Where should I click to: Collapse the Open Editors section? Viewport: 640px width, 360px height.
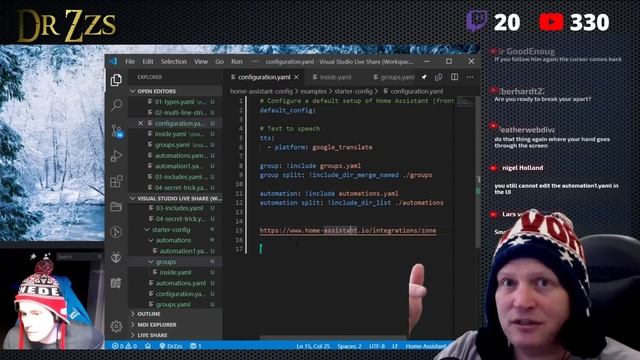coord(133,91)
